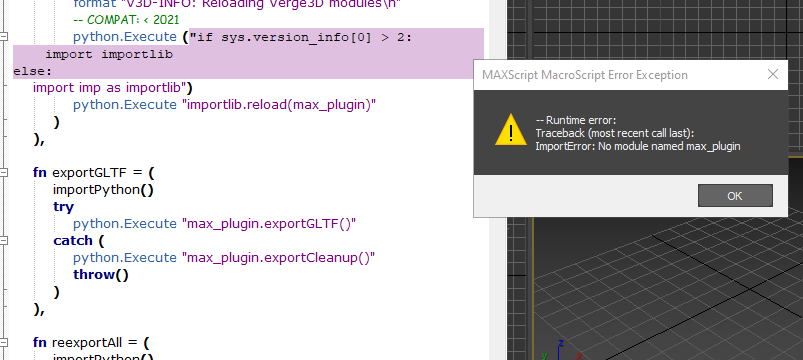The width and height of the screenshot is (803, 360).
Task: Place cursor on importlib.reload(max_plugin) line
Action: coord(225,104)
